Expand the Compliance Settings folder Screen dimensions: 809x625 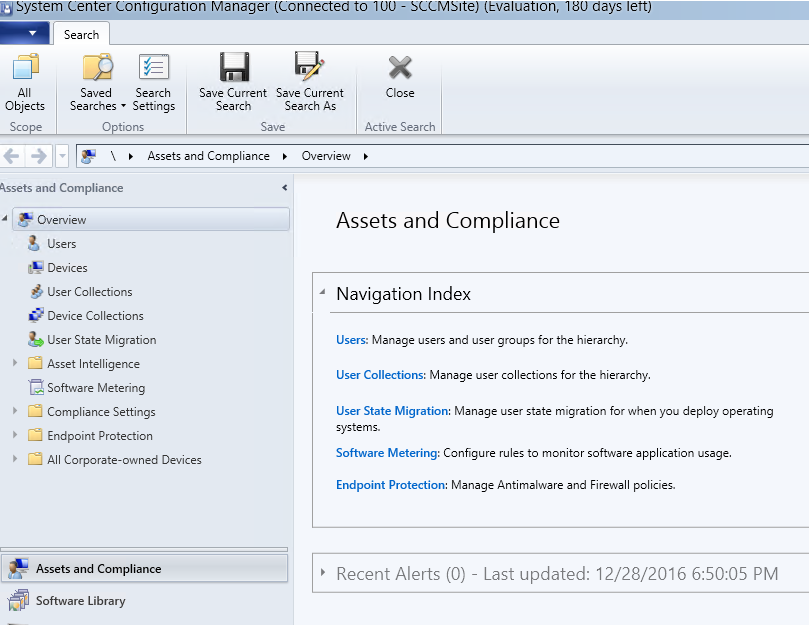[x=15, y=411]
